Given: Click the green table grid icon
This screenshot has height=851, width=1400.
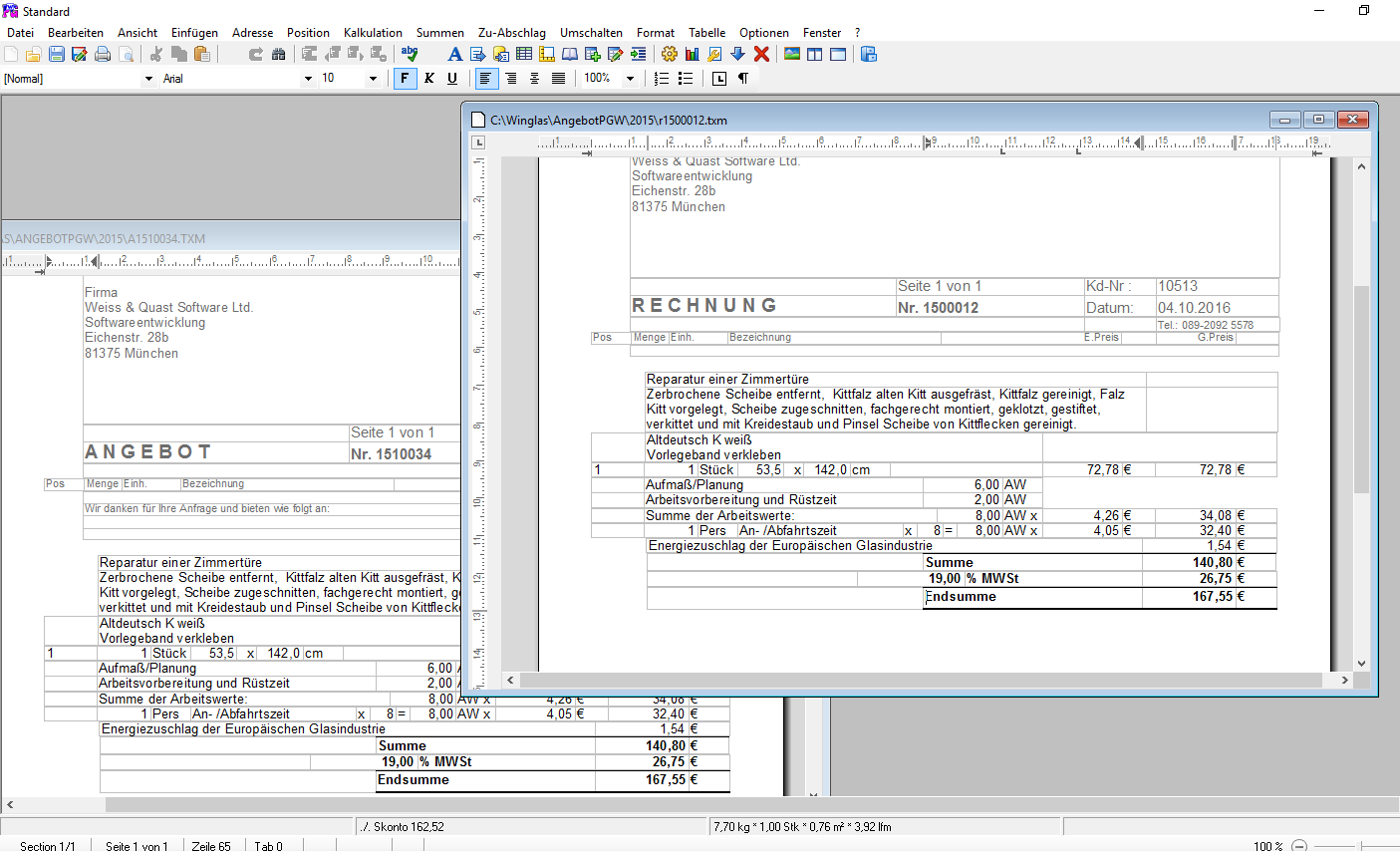Looking at the screenshot, I should [524, 54].
